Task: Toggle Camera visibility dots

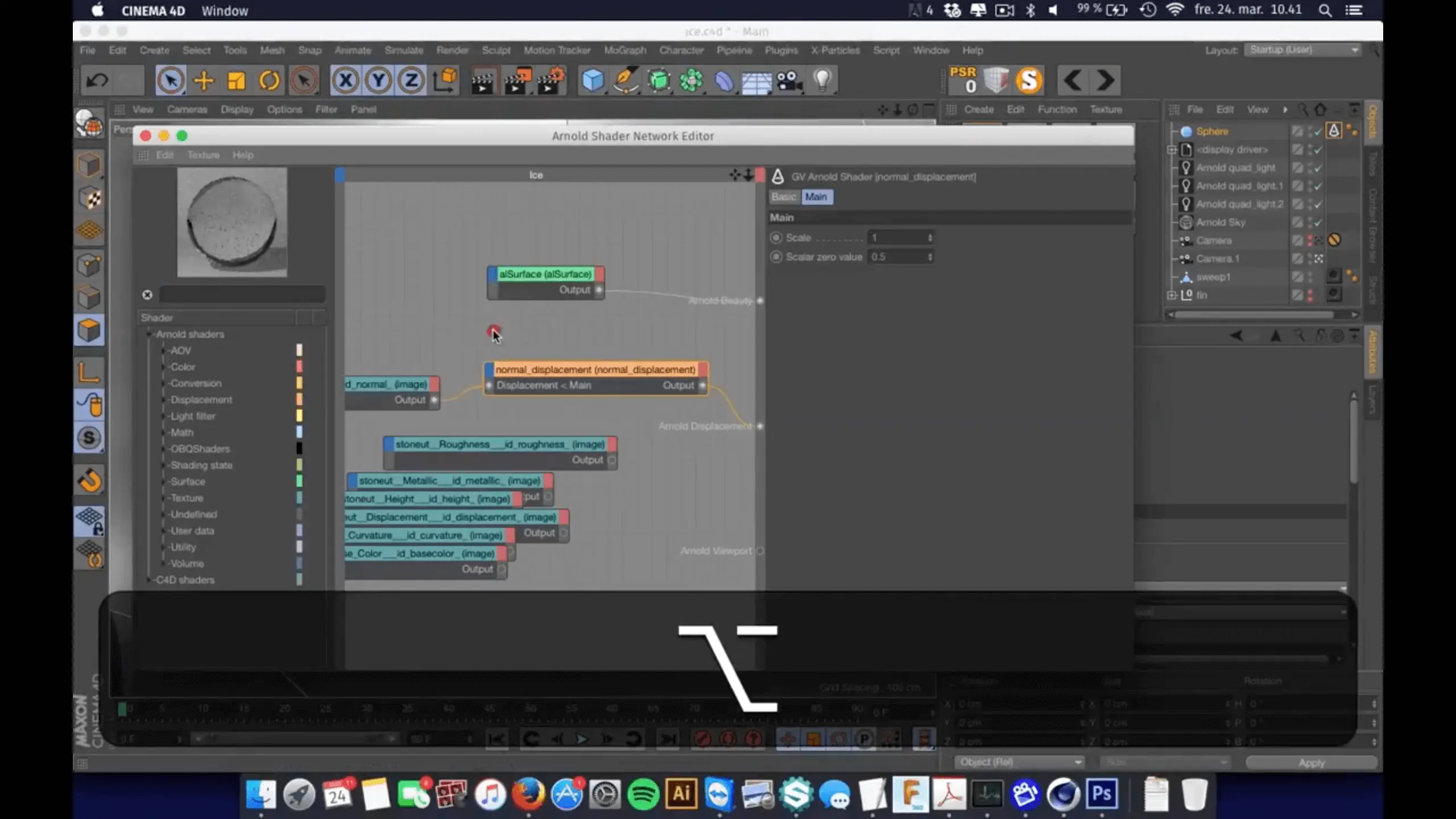Action: [1310, 241]
